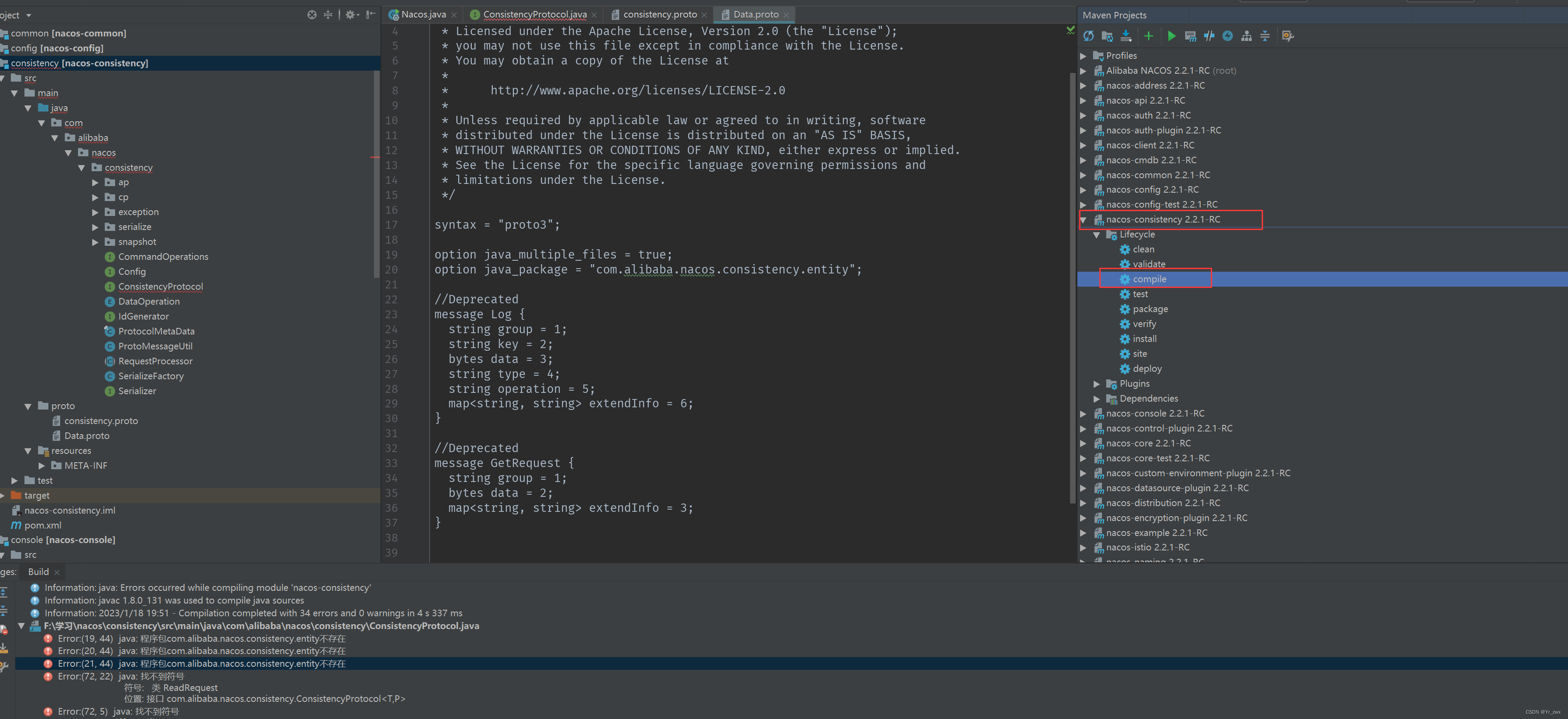
Task: Click Generate Sources and Update Folders icon
Action: tap(1107, 36)
